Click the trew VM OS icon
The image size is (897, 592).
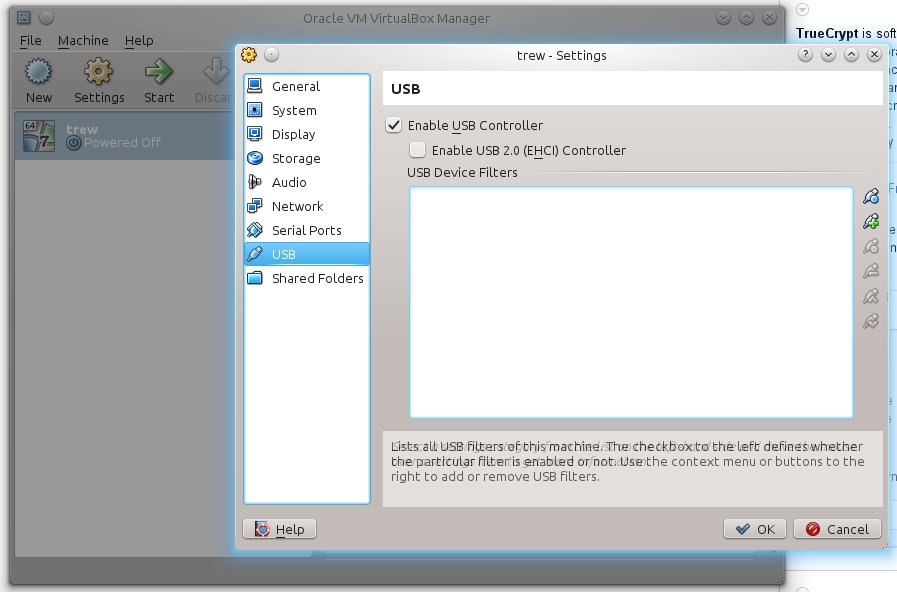pyautogui.click(x=38, y=136)
